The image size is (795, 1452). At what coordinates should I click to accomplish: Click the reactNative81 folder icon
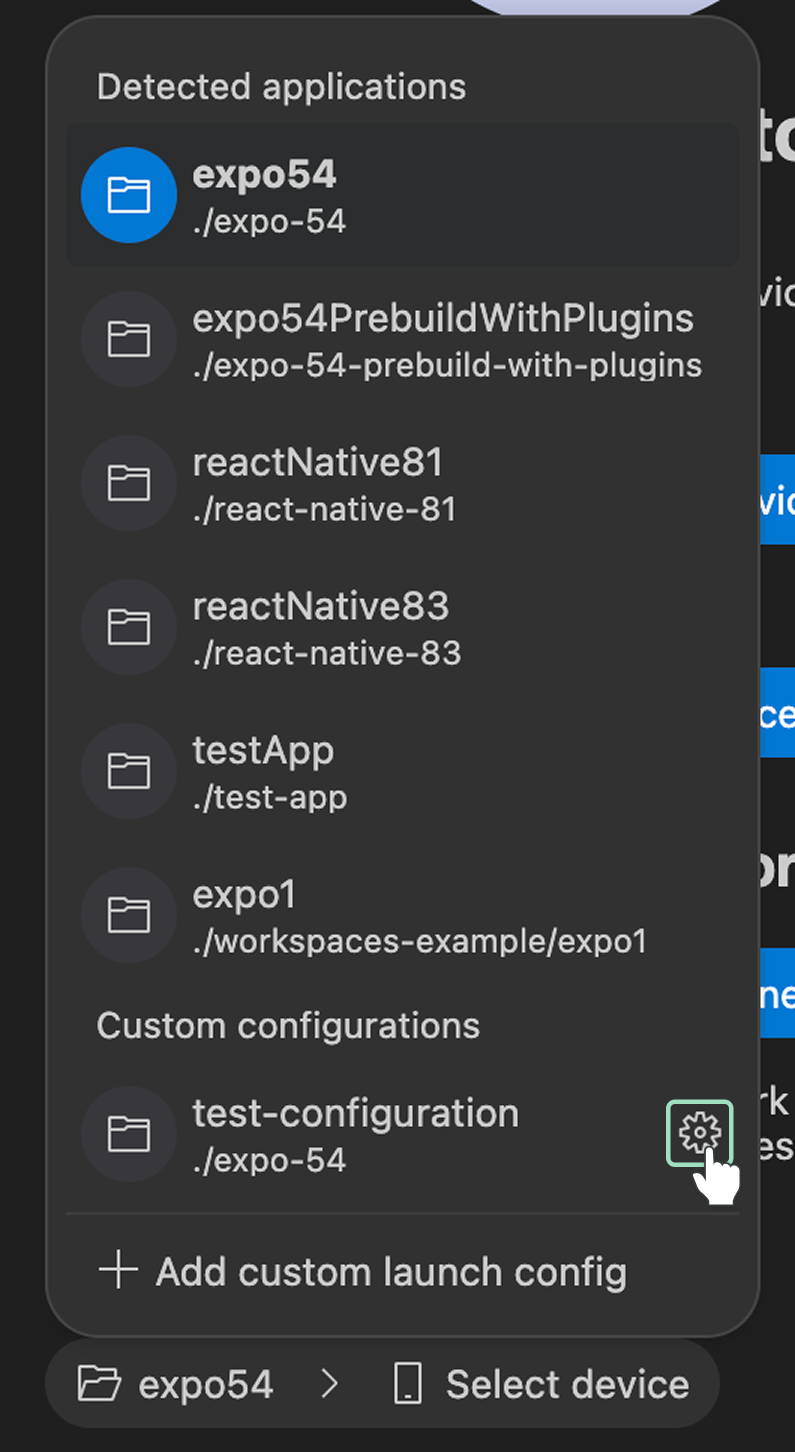point(129,483)
